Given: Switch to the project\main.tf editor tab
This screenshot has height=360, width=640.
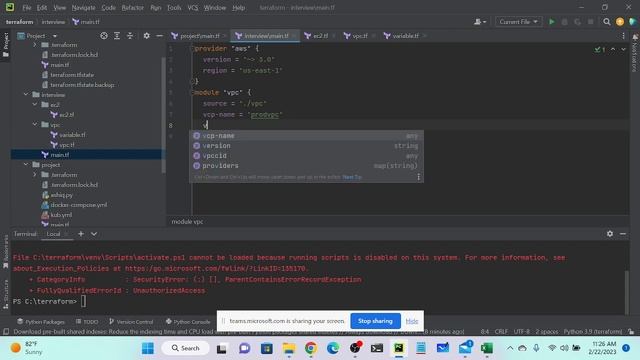Looking at the screenshot, I should (199, 36).
